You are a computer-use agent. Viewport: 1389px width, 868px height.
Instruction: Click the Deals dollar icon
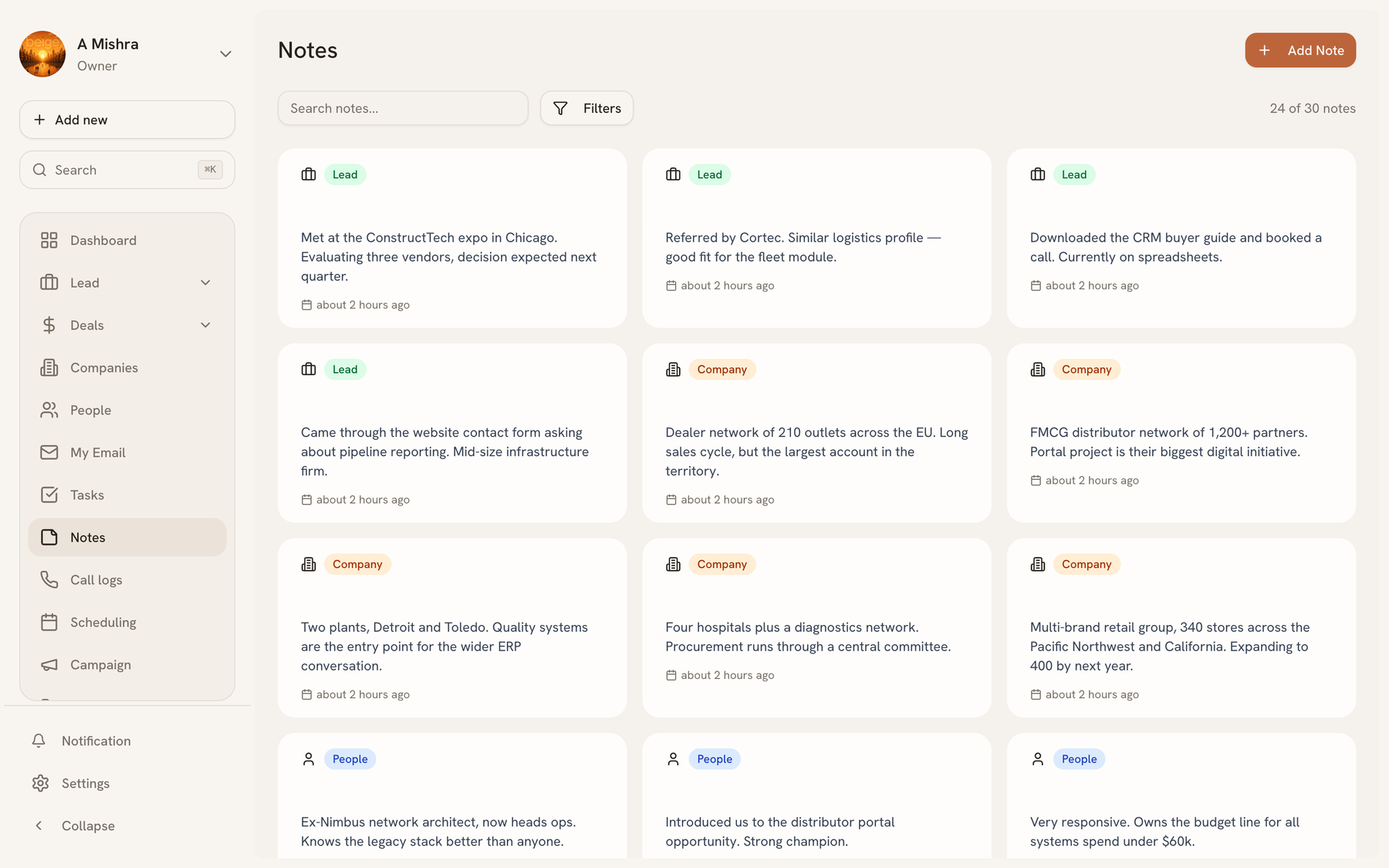click(49, 326)
